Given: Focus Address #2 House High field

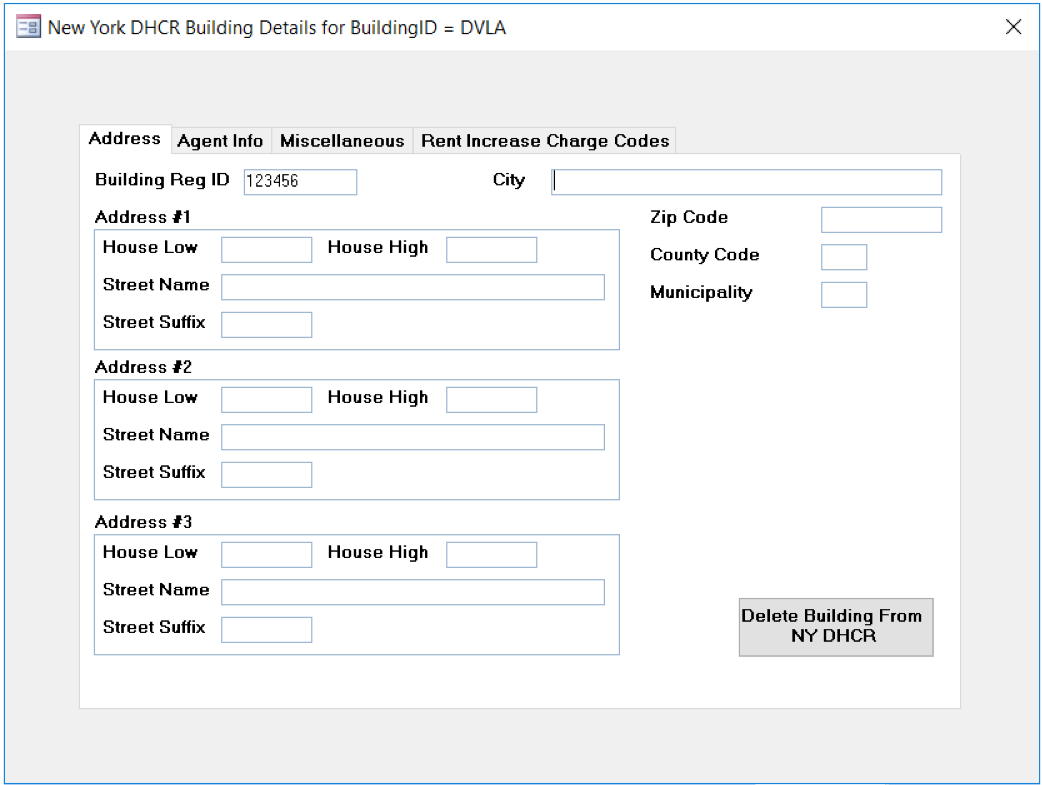Looking at the screenshot, I should (492, 399).
